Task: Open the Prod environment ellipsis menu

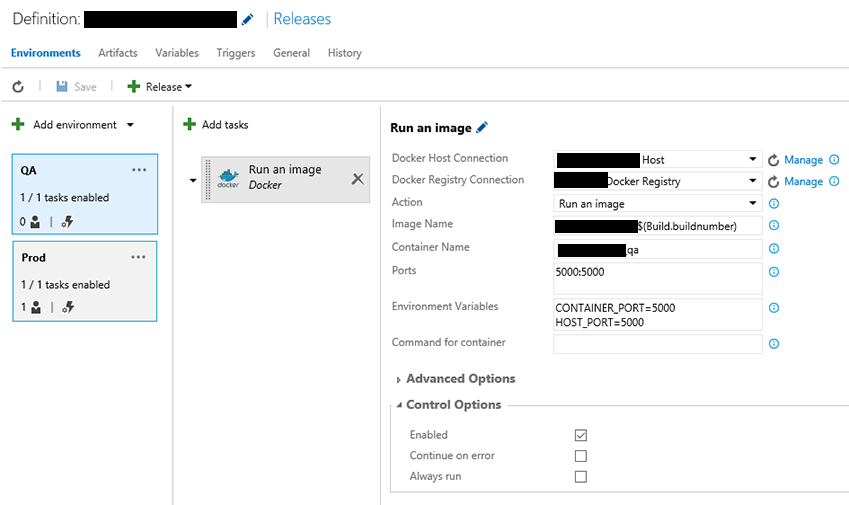Action: [139, 258]
